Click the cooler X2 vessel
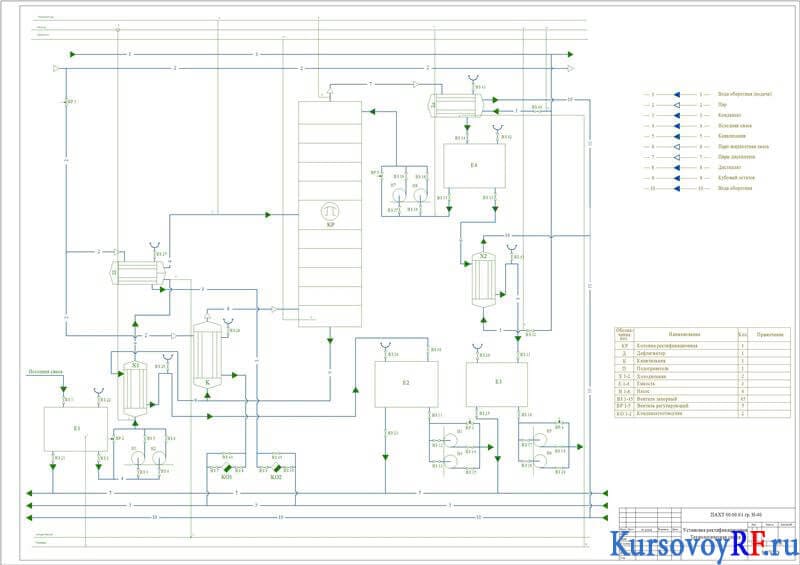 click(x=484, y=280)
